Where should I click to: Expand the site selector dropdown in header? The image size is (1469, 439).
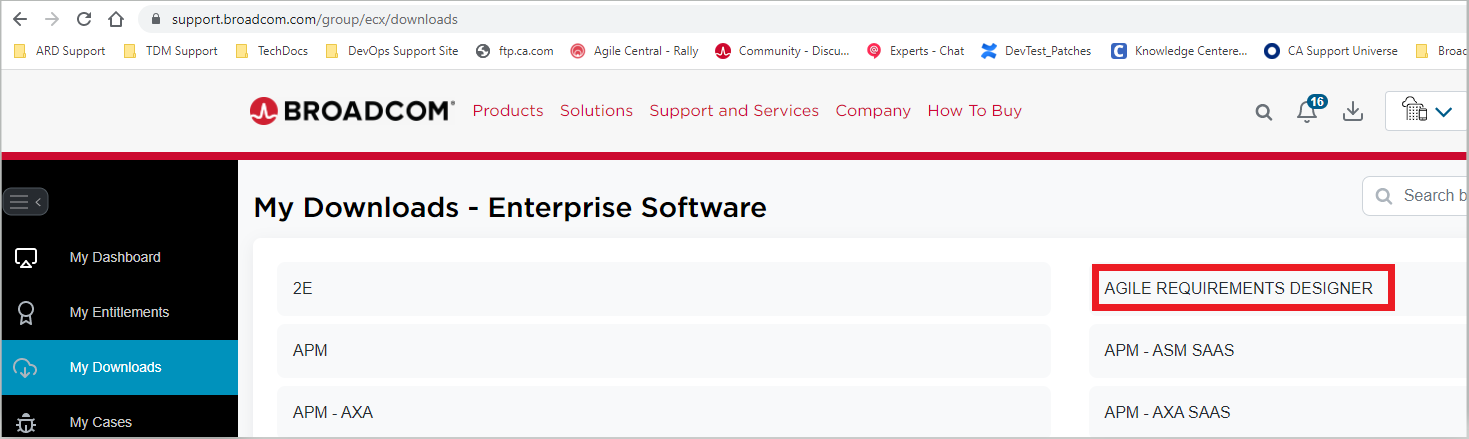click(1428, 112)
